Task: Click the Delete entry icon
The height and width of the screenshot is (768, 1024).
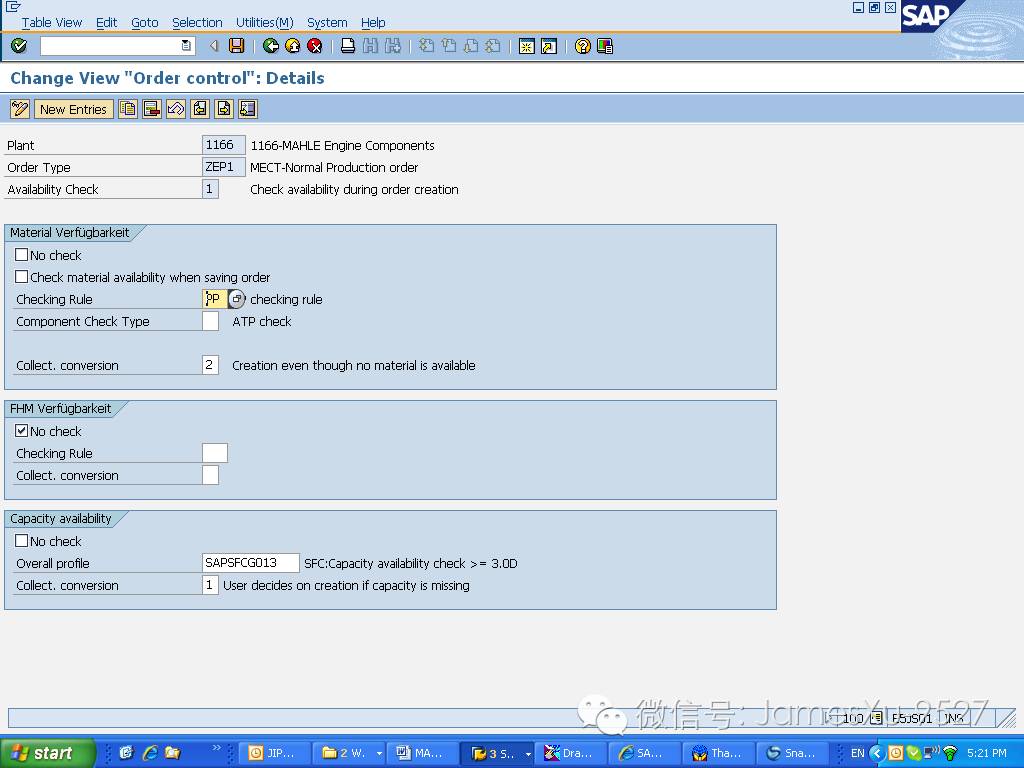Action: click(x=152, y=109)
